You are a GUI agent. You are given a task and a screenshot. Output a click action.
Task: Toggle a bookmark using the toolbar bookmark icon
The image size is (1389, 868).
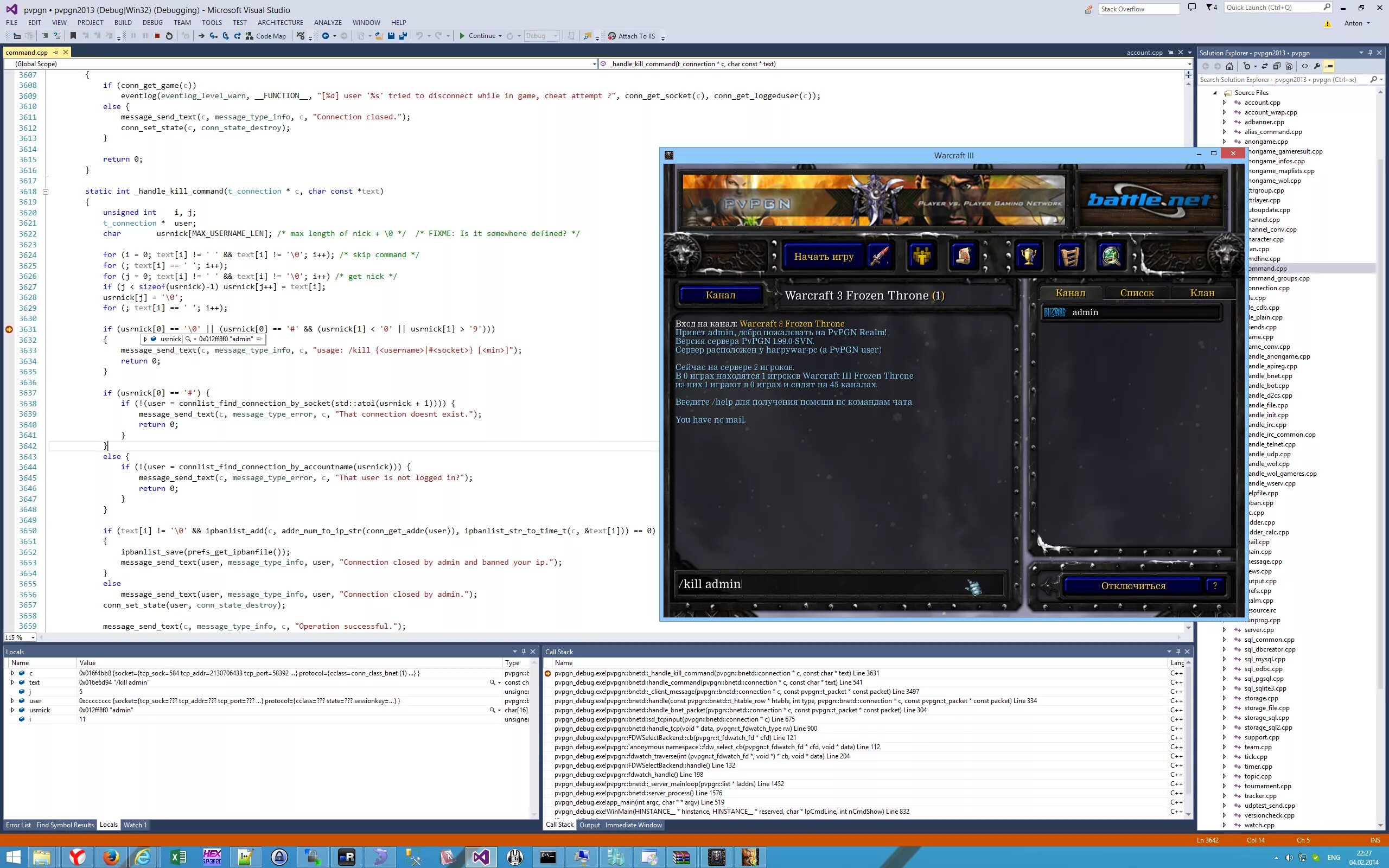click(x=73, y=36)
